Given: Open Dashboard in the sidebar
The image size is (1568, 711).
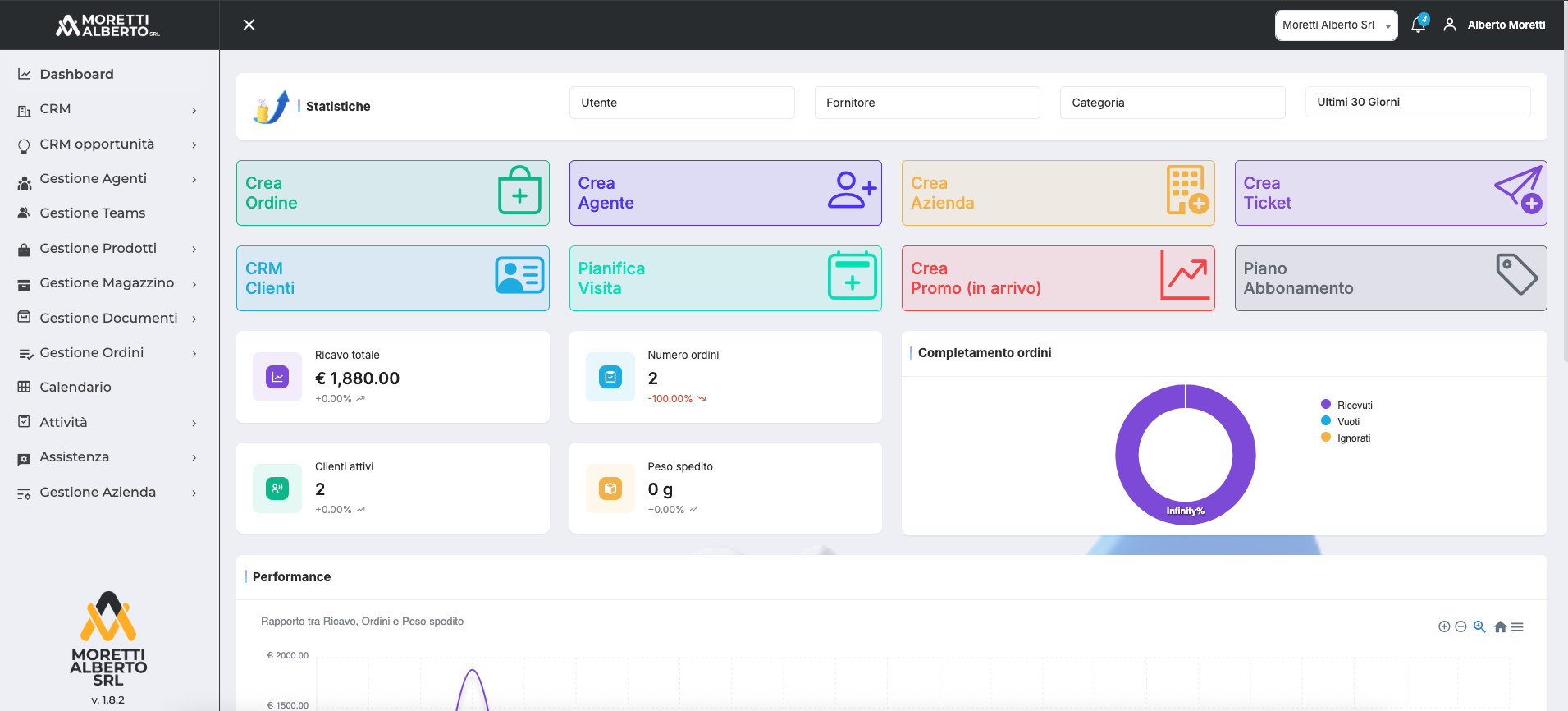Looking at the screenshot, I should tap(76, 74).
